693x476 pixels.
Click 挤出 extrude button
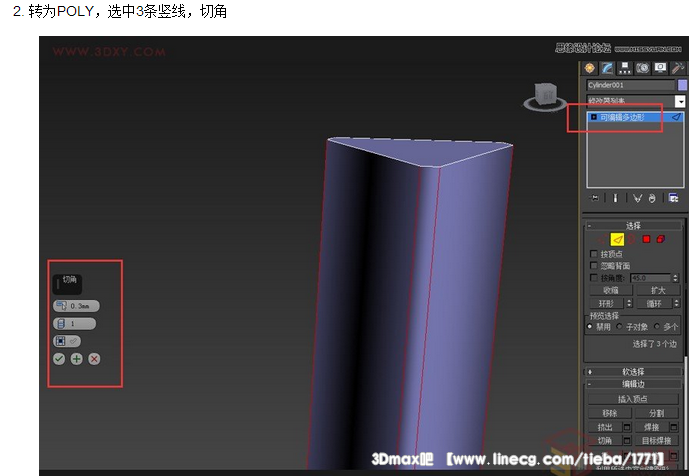coord(605,427)
